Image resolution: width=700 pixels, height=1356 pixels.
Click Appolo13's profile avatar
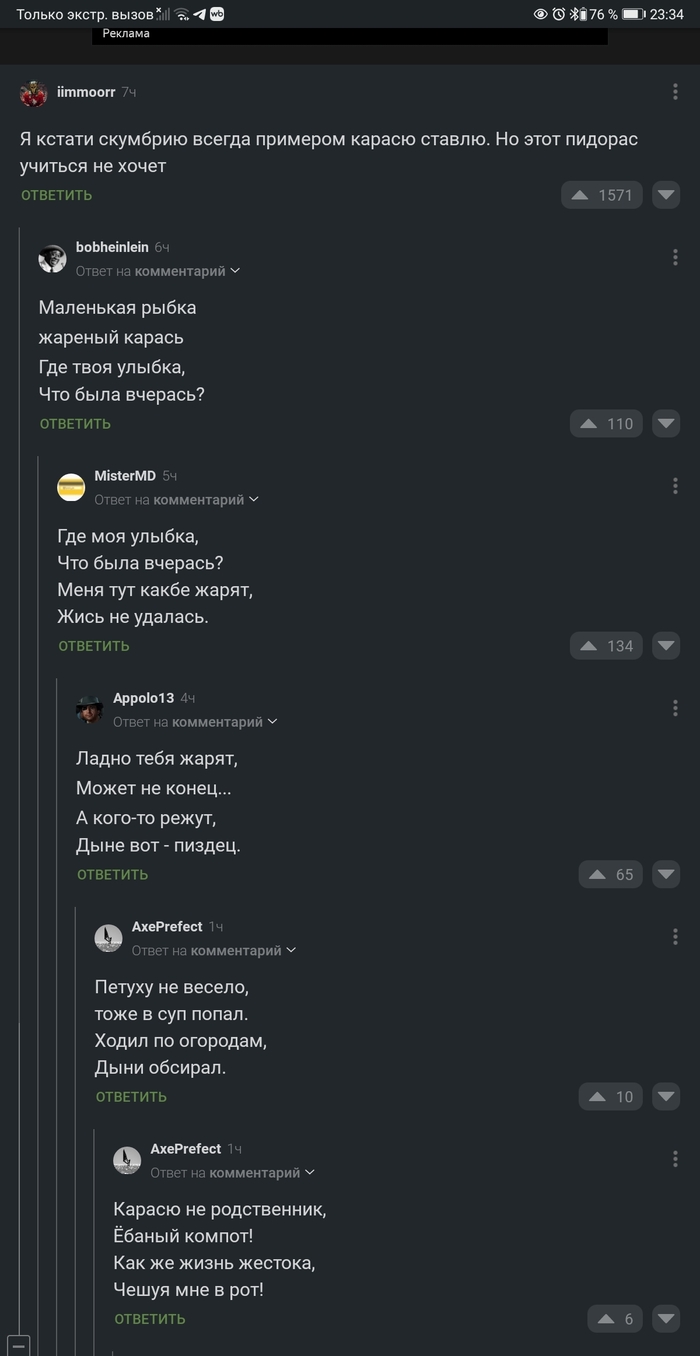pos(89,709)
